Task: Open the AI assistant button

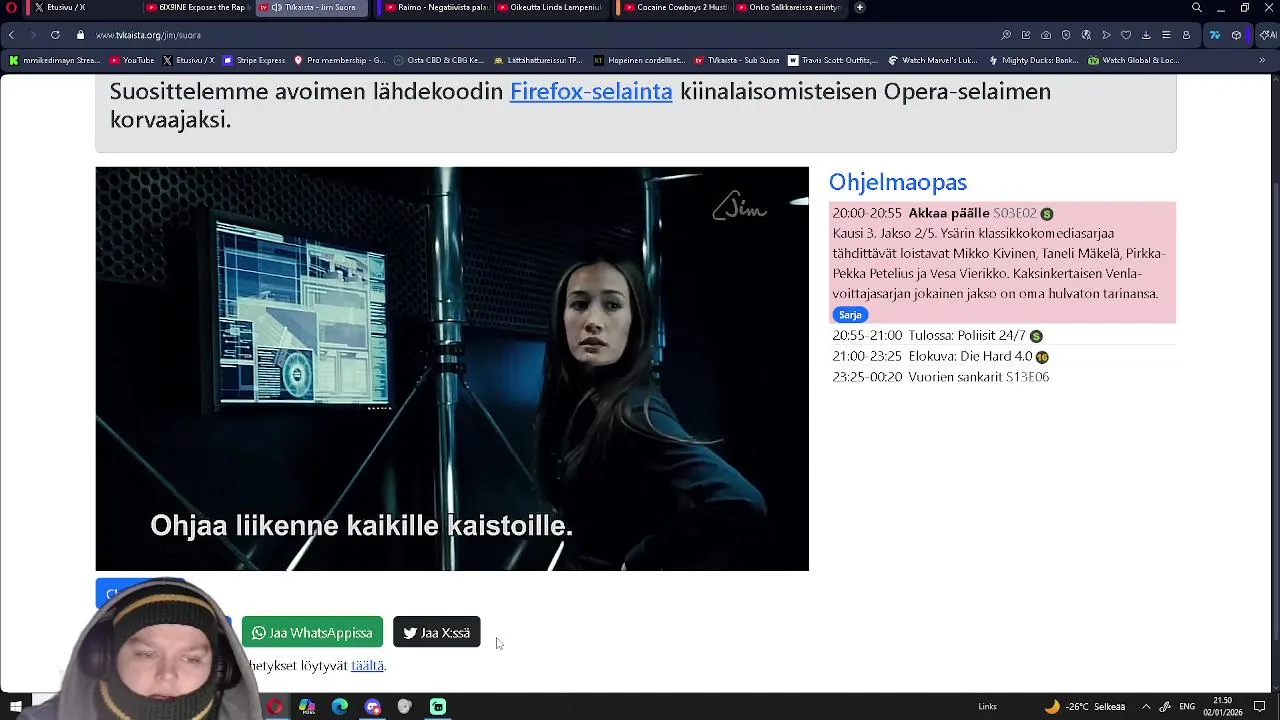Action: [x=1267, y=35]
